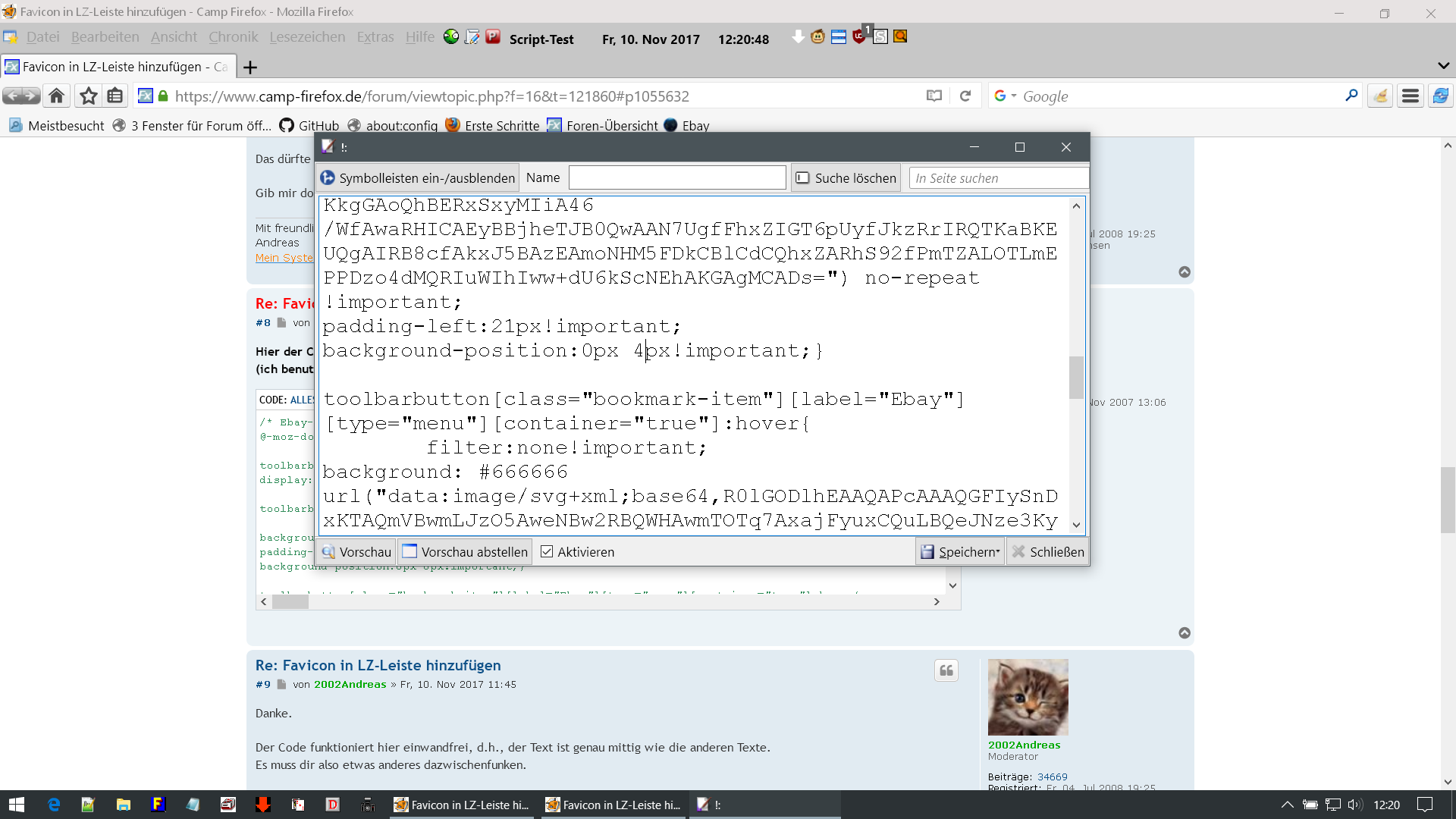The width and height of the screenshot is (1456, 819).
Task: Toggle reader view icon in URL bar
Action: [934, 96]
